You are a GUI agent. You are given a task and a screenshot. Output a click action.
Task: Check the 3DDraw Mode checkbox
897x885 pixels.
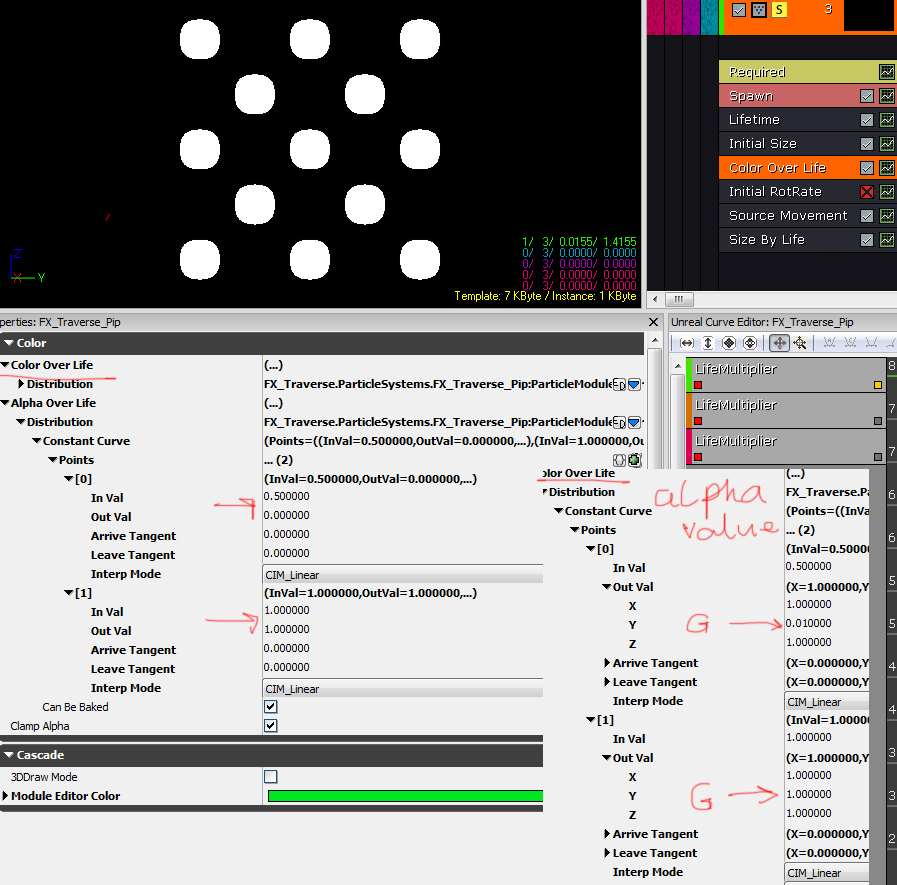point(271,776)
